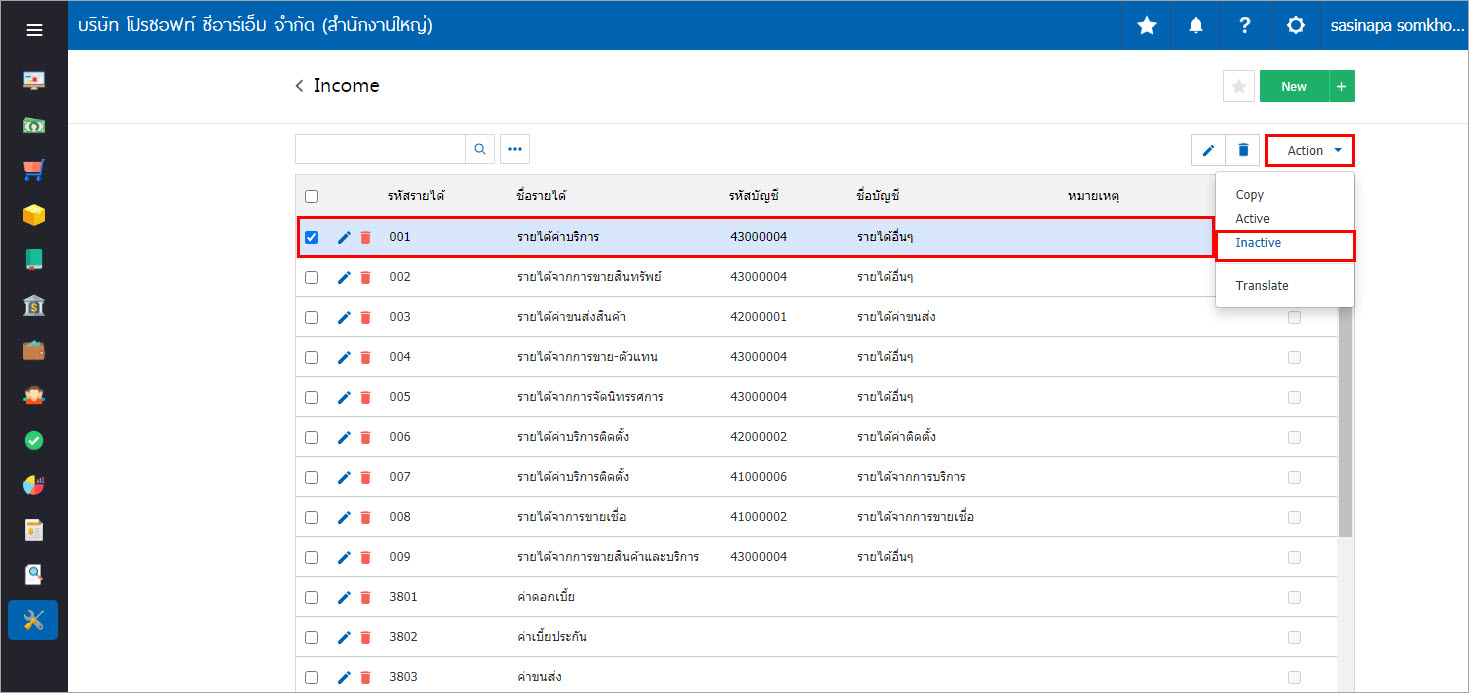1469x693 pixels.
Task: Uncheck the selection checkbox for row 001
Action: click(311, 237)
